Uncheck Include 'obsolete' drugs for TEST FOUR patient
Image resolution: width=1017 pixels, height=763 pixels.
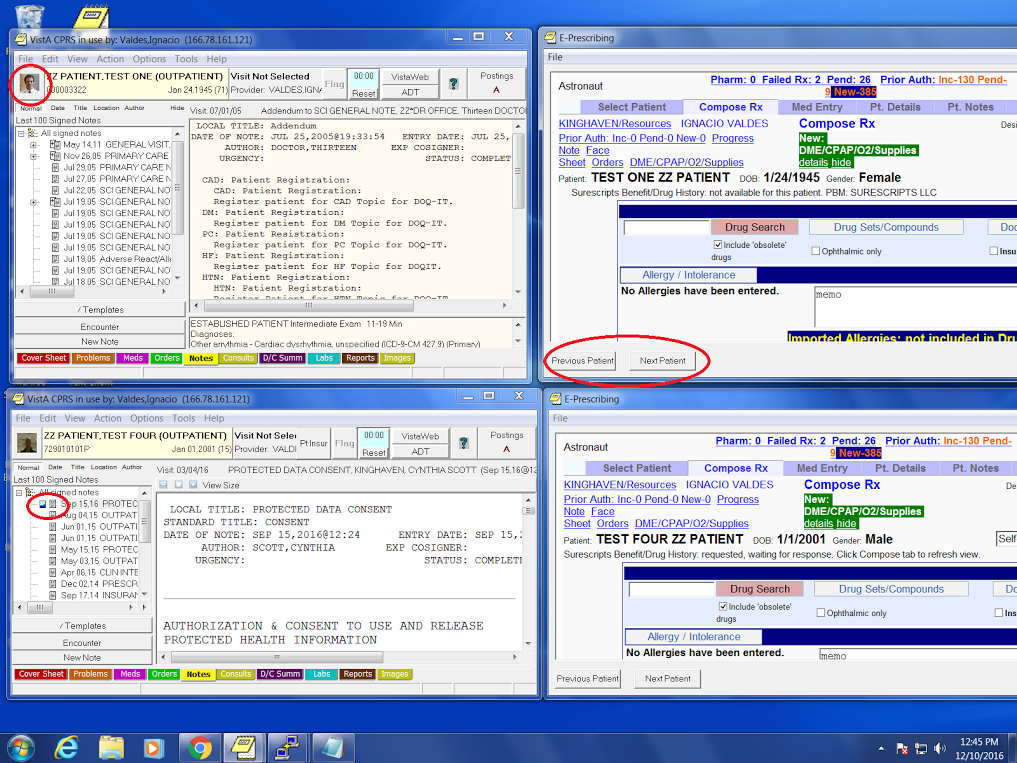point(723,606)
